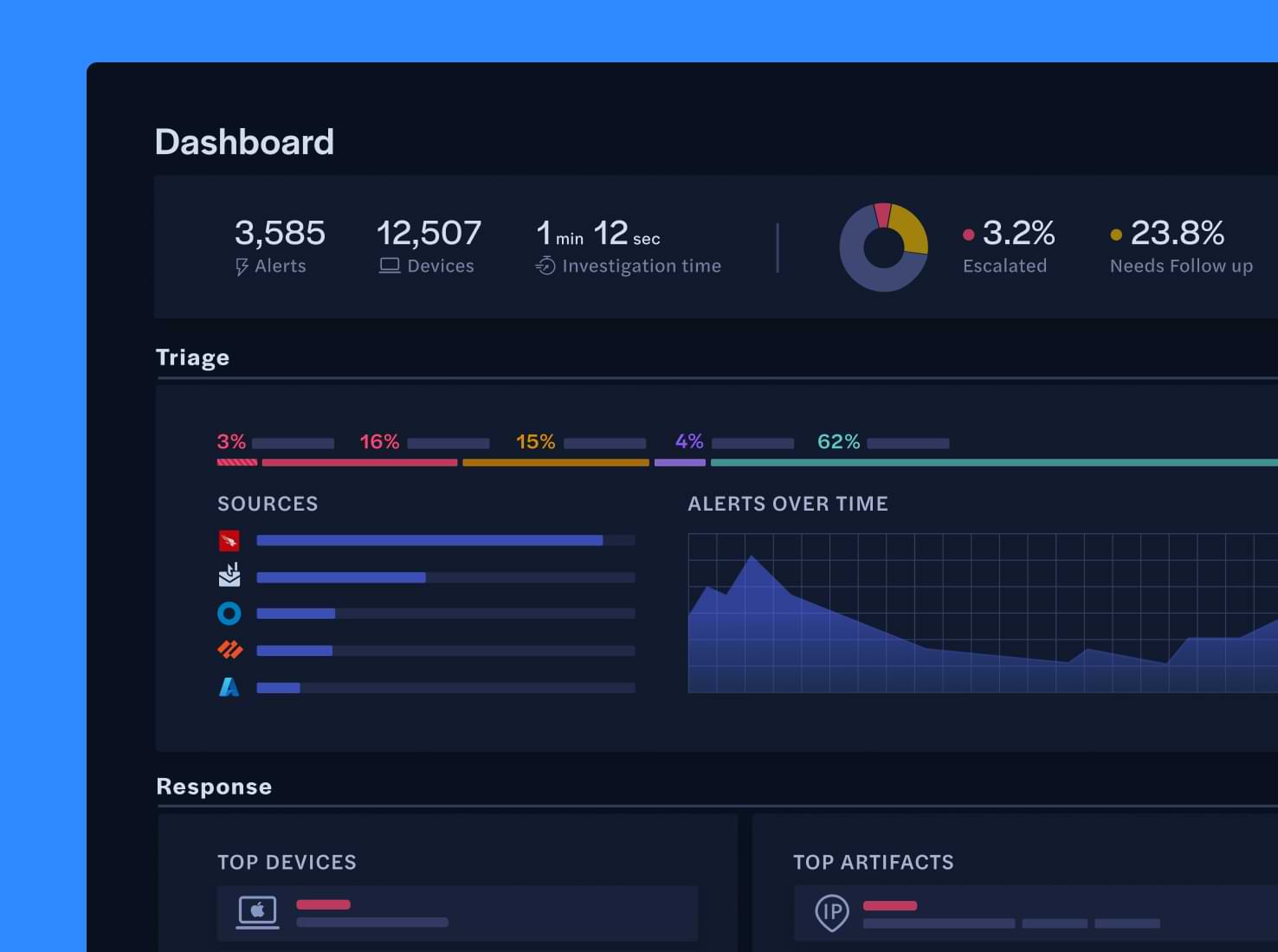Click the 3,585 alerts count
The height and width of the screenshot is (952, 1278).
coord(280,233)
